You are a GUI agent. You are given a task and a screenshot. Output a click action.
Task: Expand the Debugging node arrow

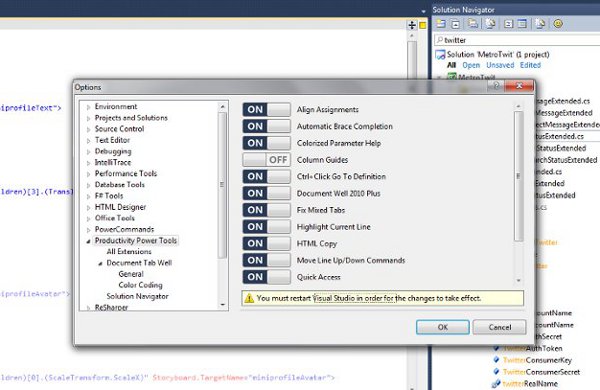[x=88, y=152]
